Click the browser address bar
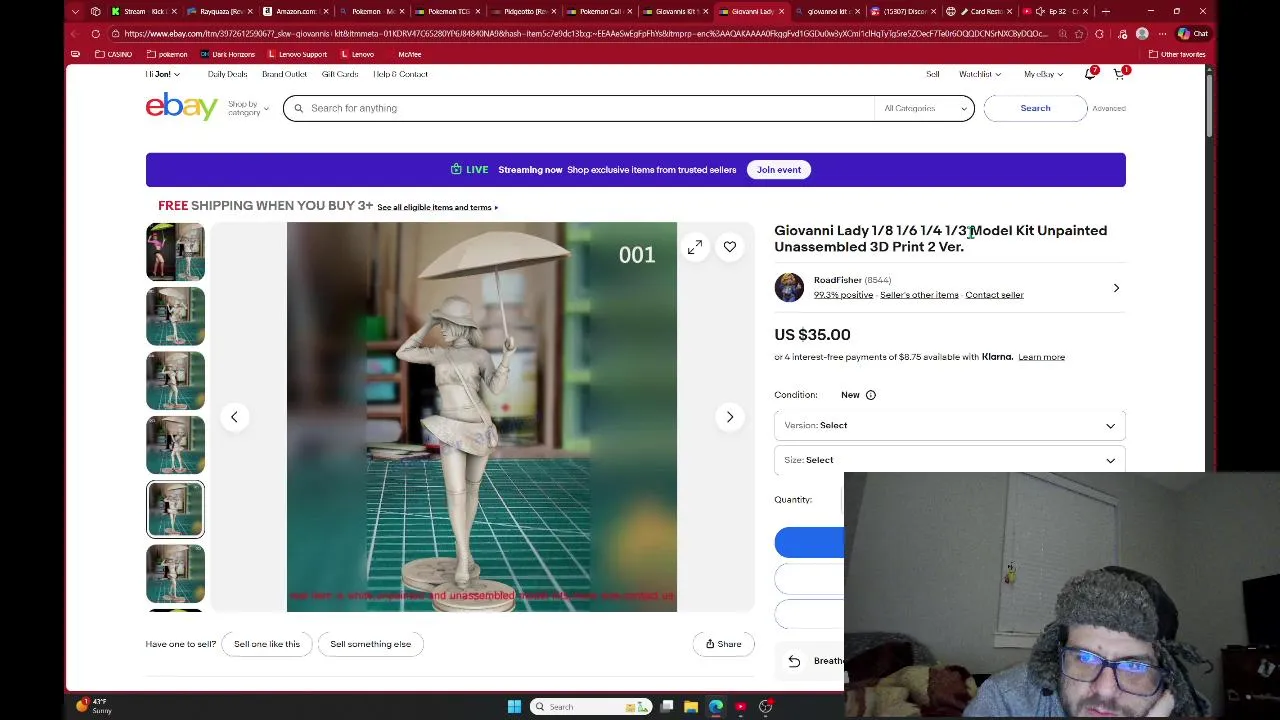 [585, 33]
